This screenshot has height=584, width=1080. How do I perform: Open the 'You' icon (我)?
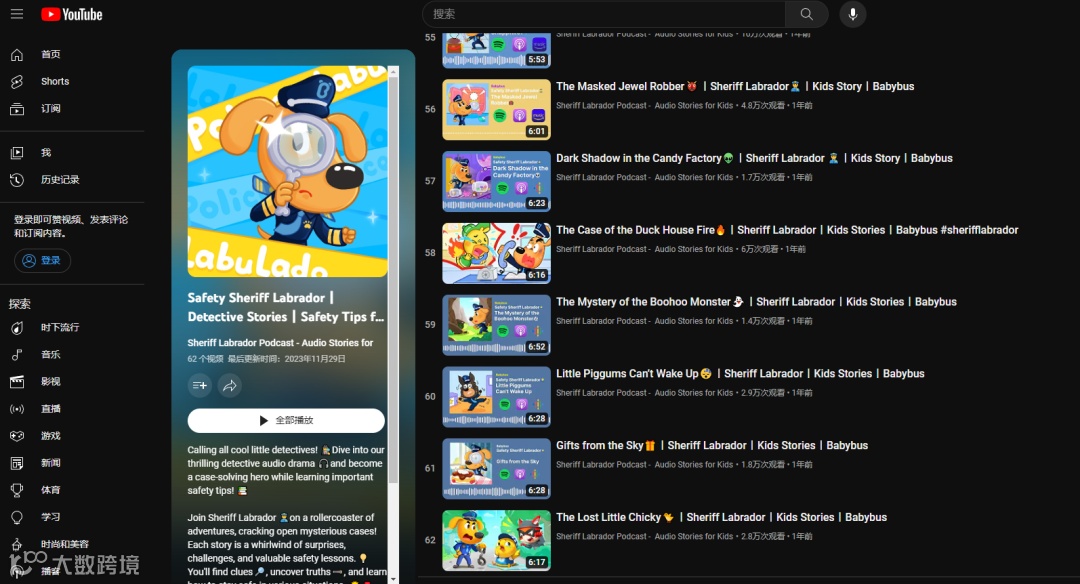17,152
